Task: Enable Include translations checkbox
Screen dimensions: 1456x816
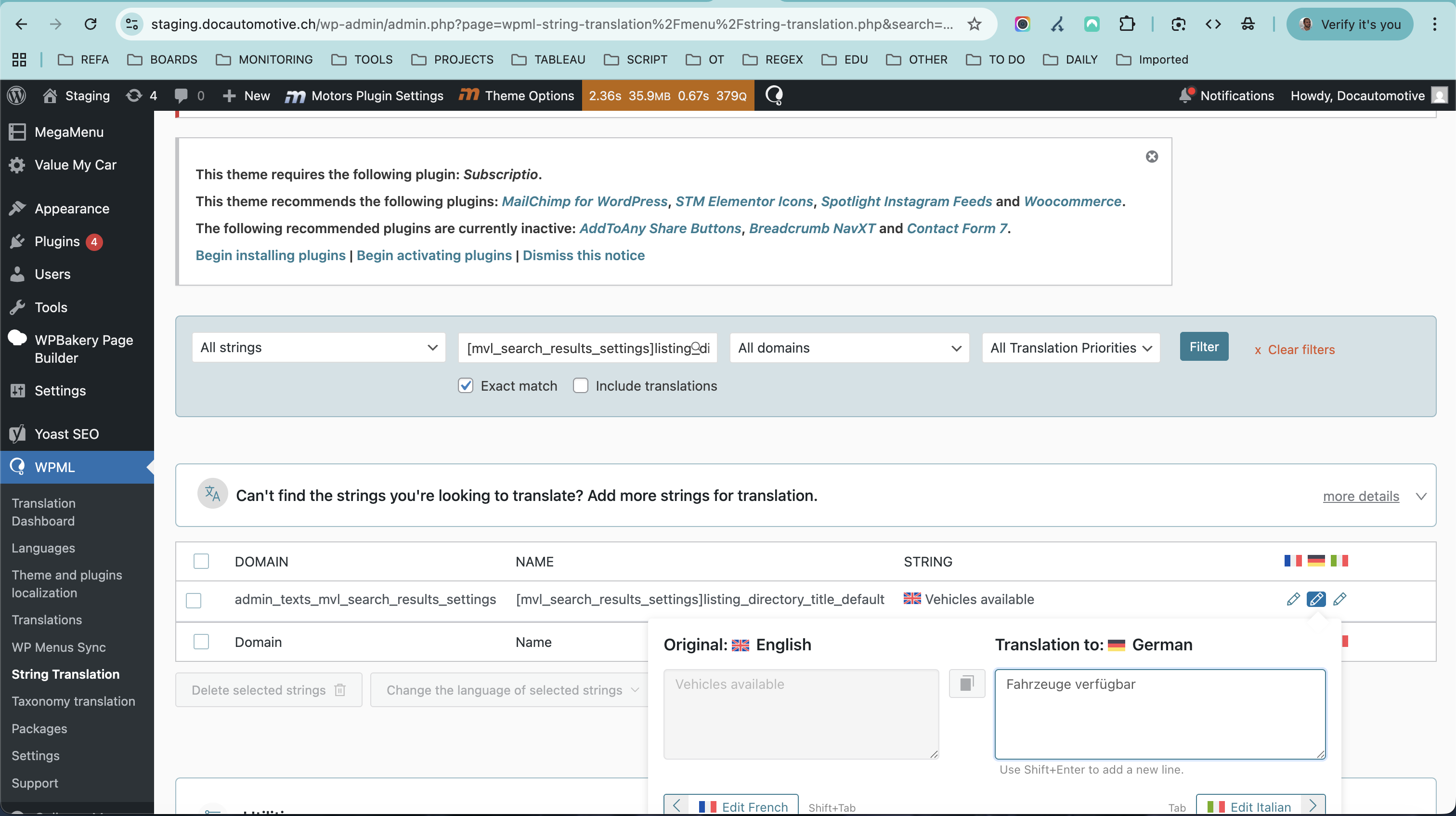Action: [581, 386]
